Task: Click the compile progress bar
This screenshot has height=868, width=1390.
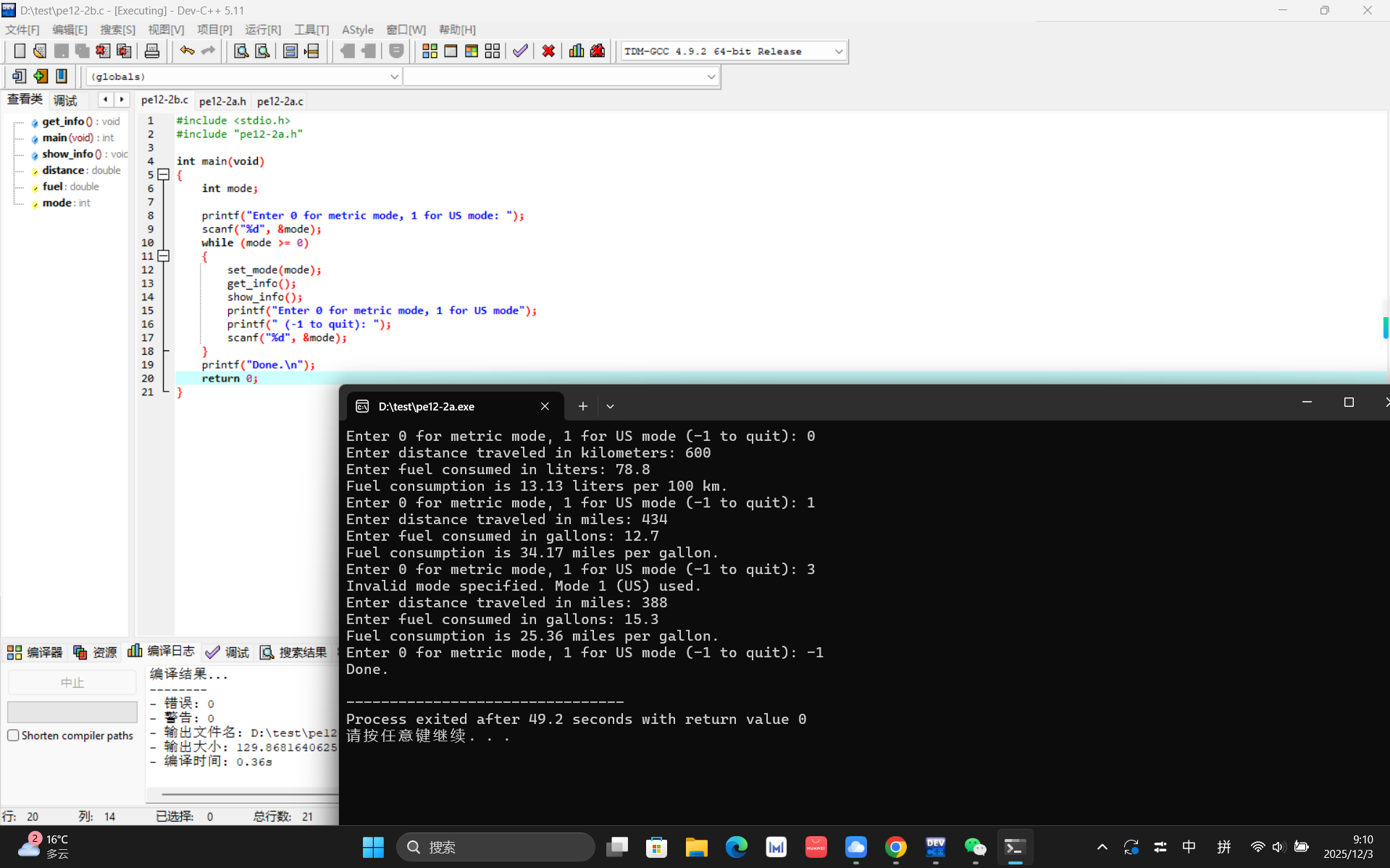Action: pyautogui.click(x=72, y=712)
